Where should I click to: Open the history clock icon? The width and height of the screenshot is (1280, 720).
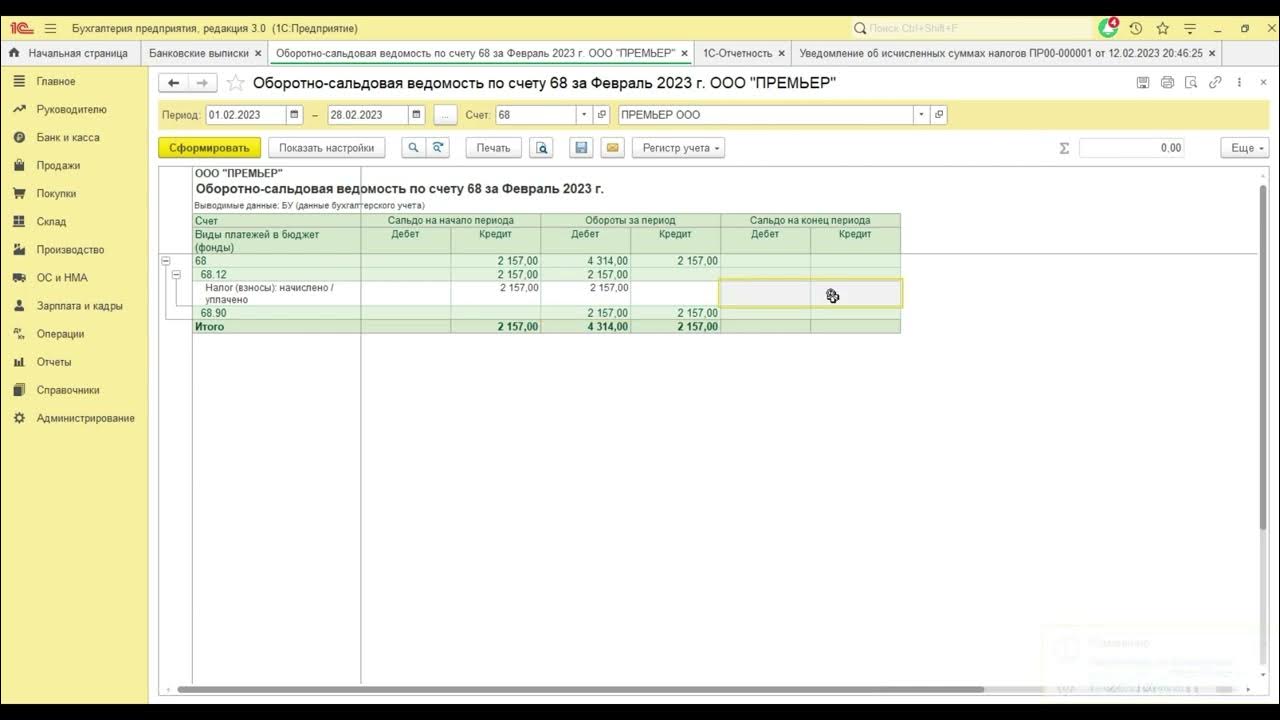(1136, 28)
